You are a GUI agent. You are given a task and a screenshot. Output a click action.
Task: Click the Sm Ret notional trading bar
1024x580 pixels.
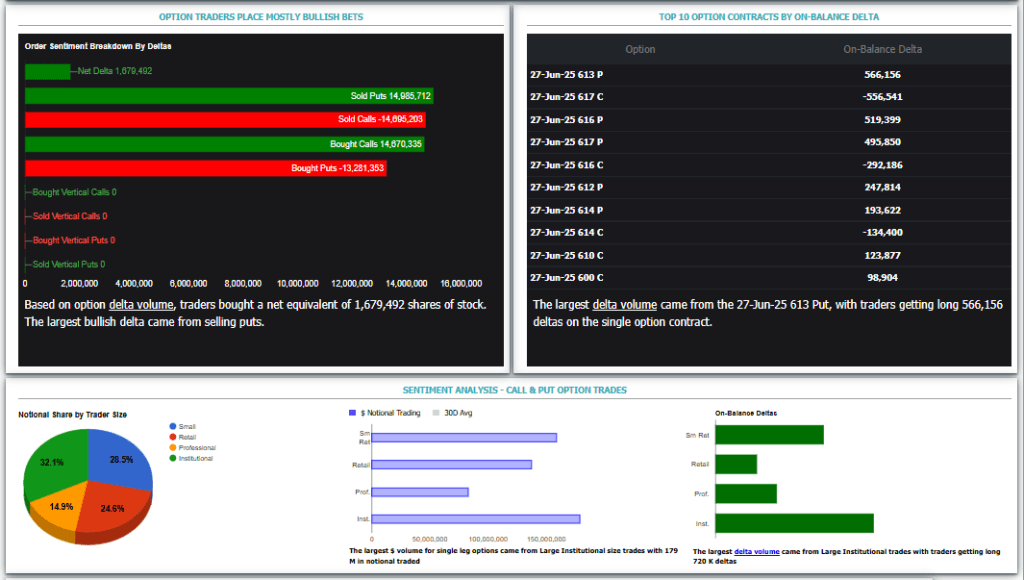[464, 438]
